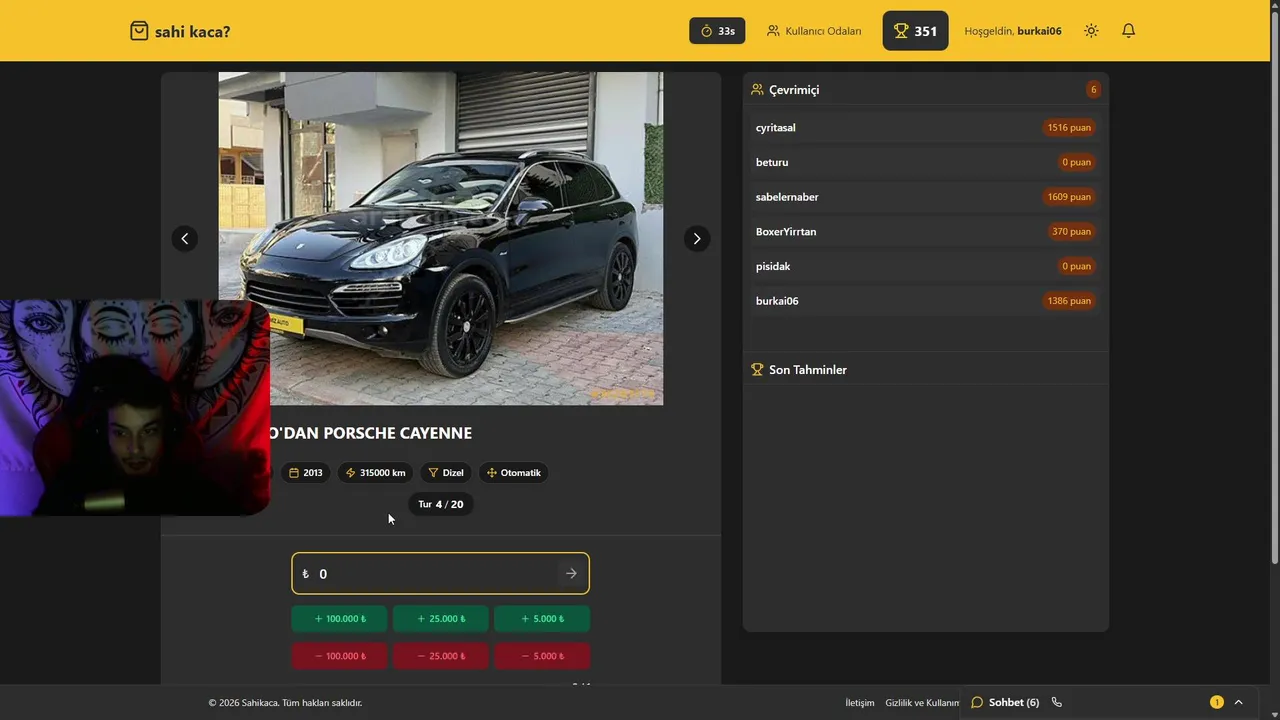Subtract 5.000 ₺ from the guess

(x=542, y=656)
